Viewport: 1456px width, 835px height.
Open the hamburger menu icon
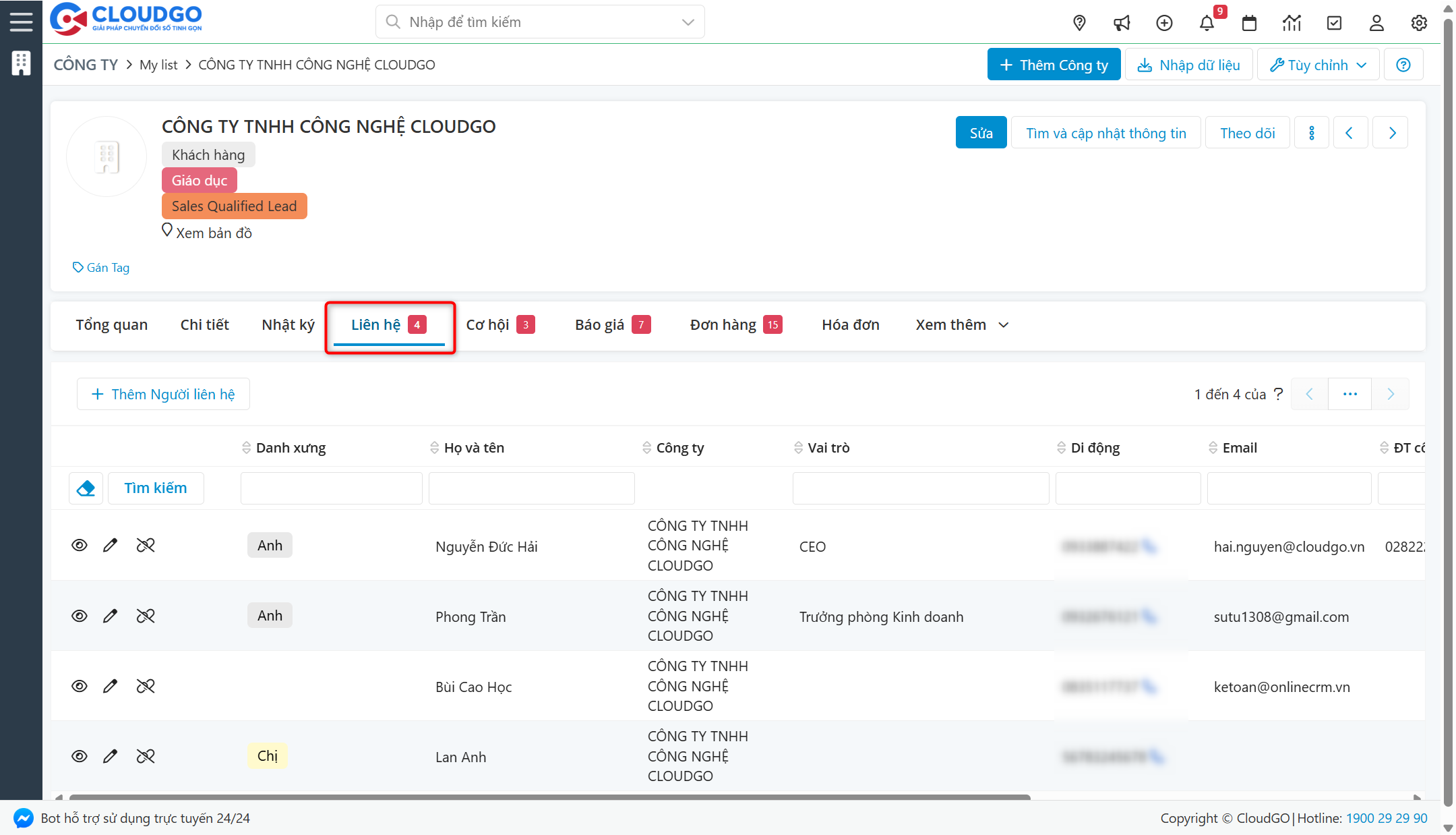coord(21,22)
